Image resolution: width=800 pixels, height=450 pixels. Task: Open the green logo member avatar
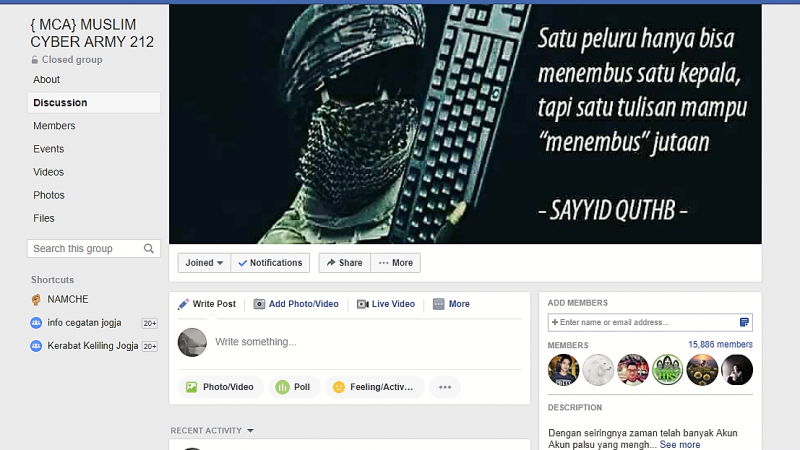[667, 369]
